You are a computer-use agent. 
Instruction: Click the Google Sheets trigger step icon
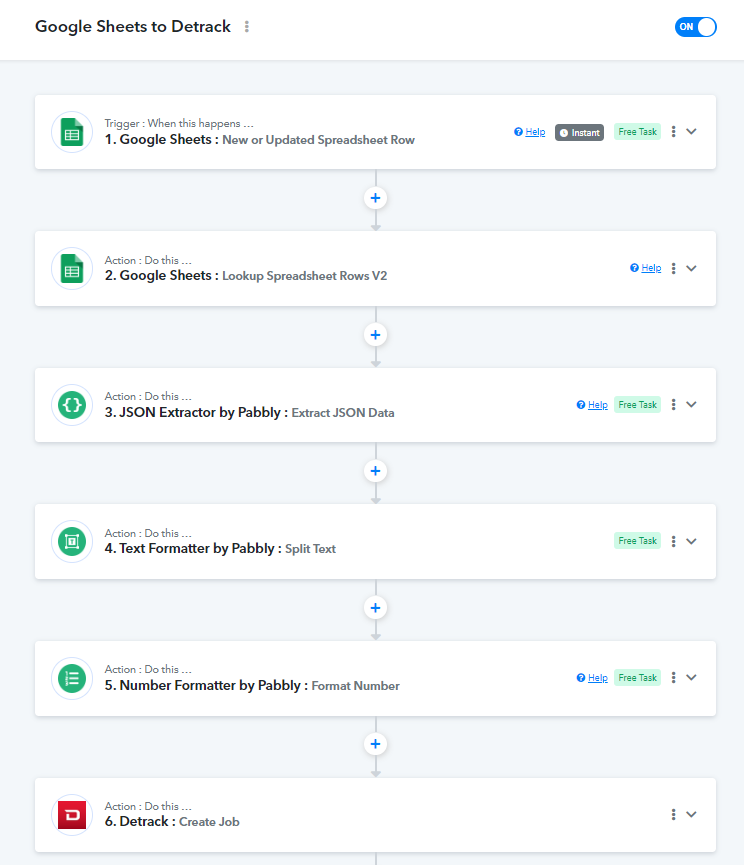click(x=72, y=132)
